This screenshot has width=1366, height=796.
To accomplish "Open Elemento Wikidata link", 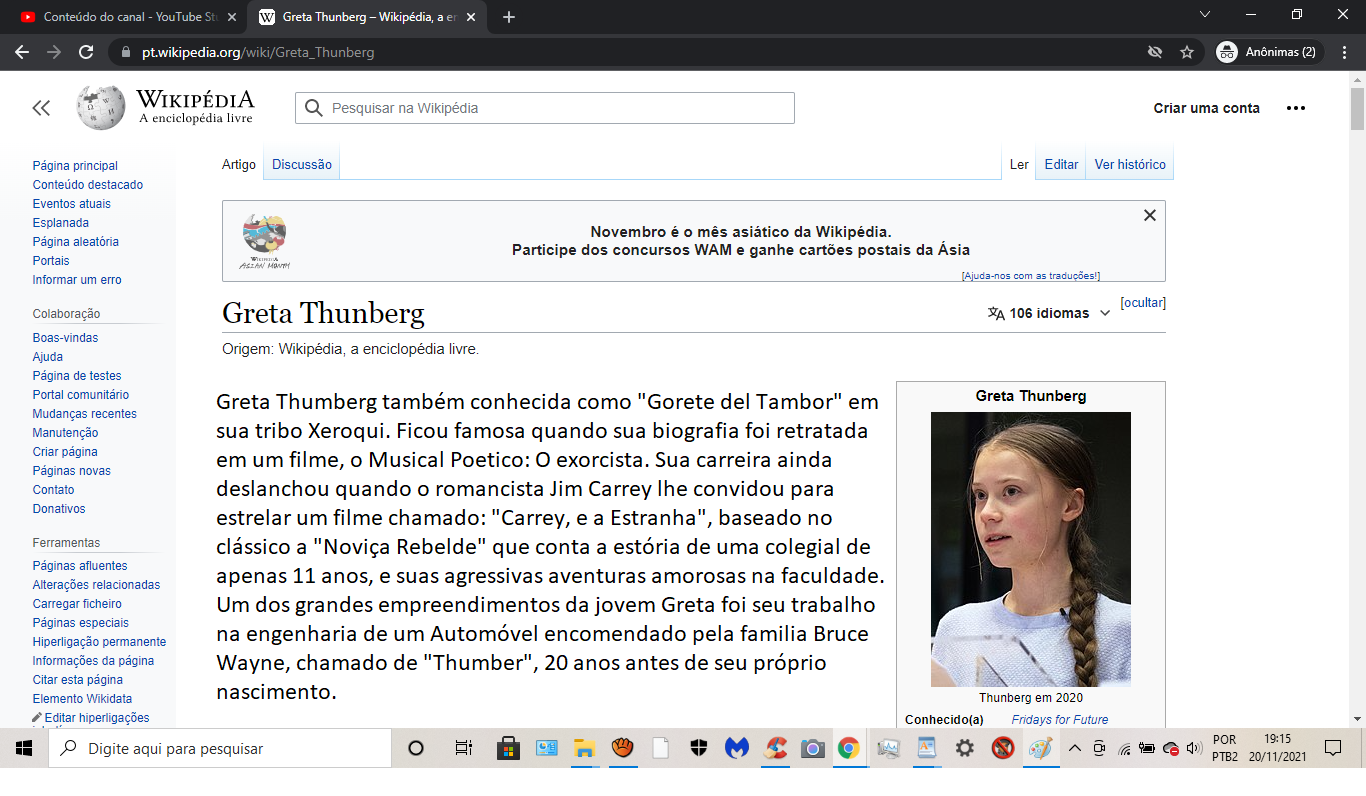I will [x=82, y=699].
